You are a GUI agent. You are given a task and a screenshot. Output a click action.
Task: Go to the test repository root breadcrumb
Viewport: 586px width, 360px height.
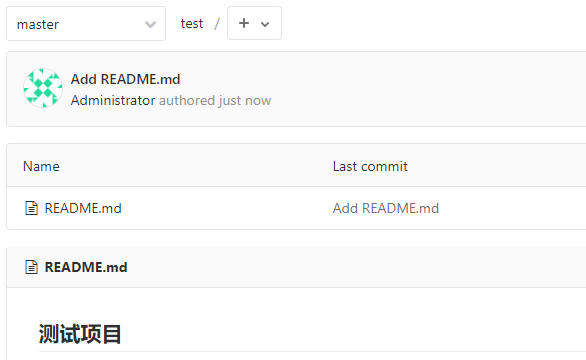point(192,24)
